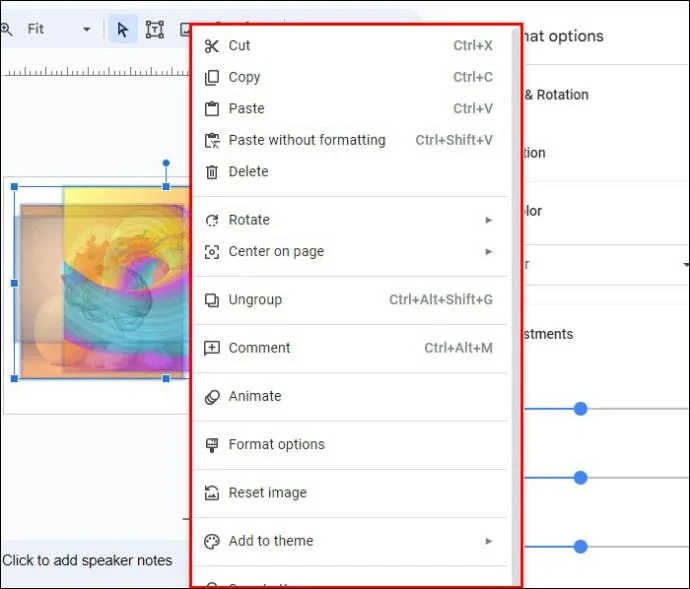Image resolution: width=690 pixels, height=589 pixels.
Task: Click the Rotate icon
Action: 212,220
